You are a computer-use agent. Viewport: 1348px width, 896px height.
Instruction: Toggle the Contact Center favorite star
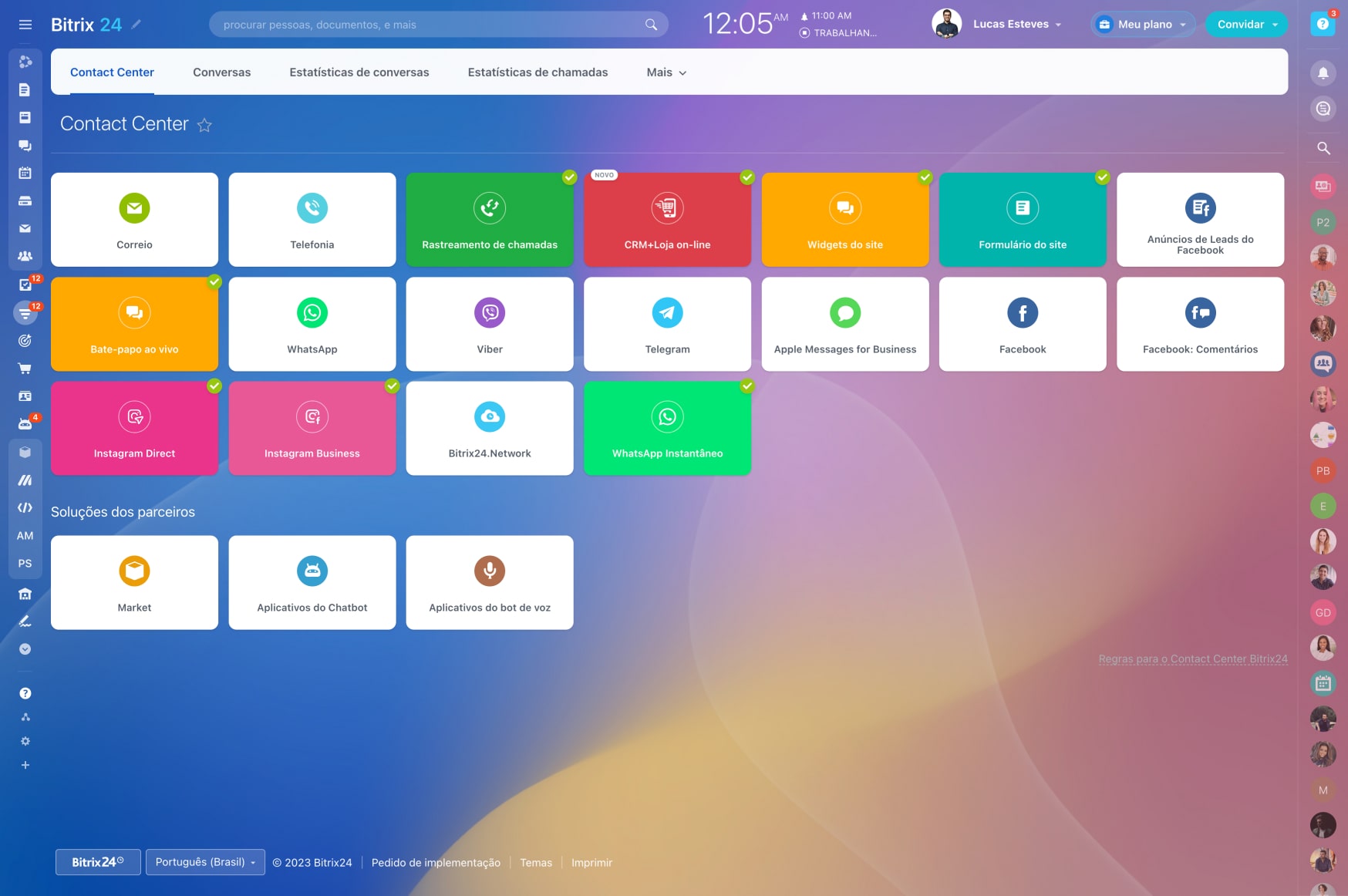click(x=204, y=125)
